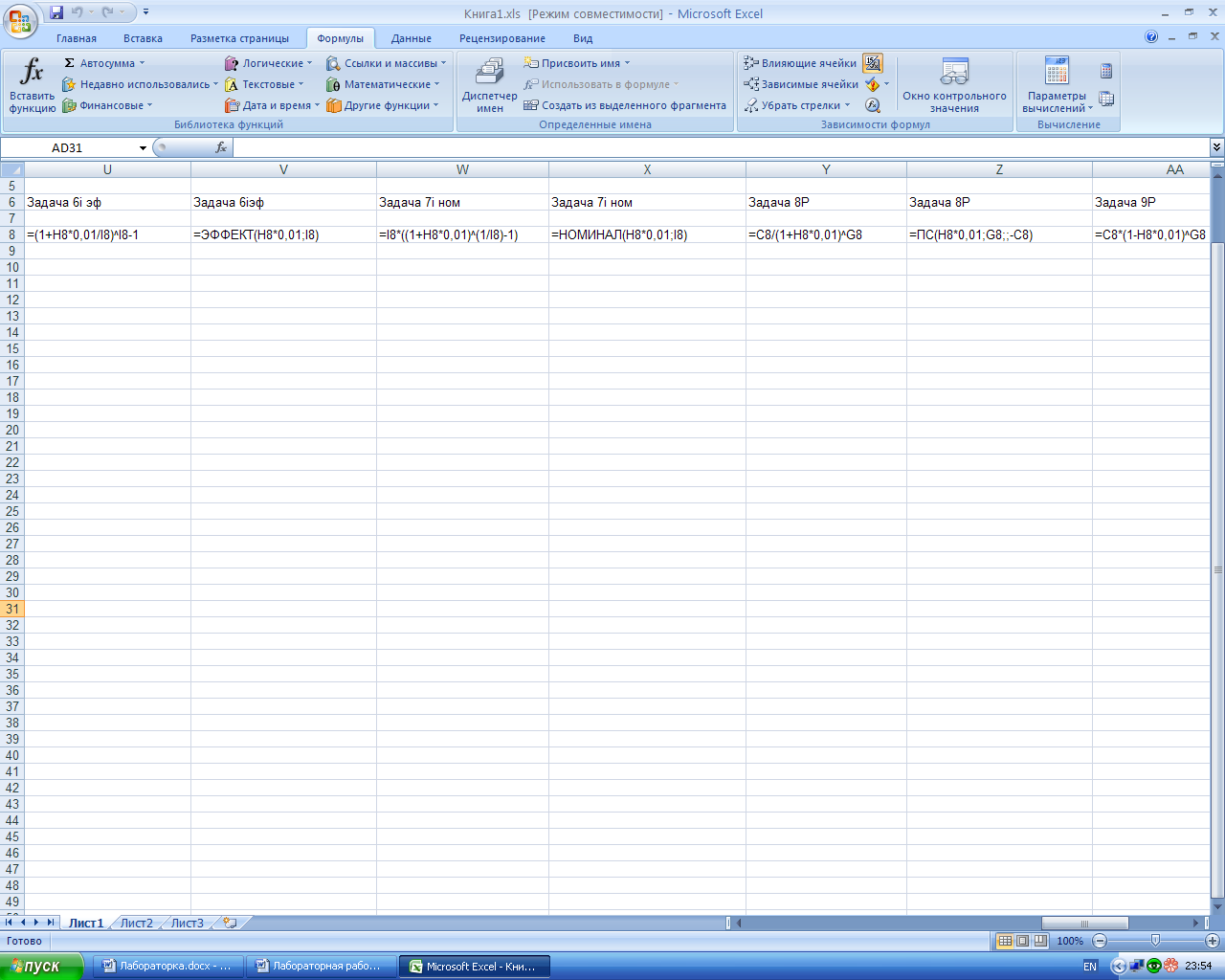Click the Excel help question mark icon

(x=1151, y=37)
